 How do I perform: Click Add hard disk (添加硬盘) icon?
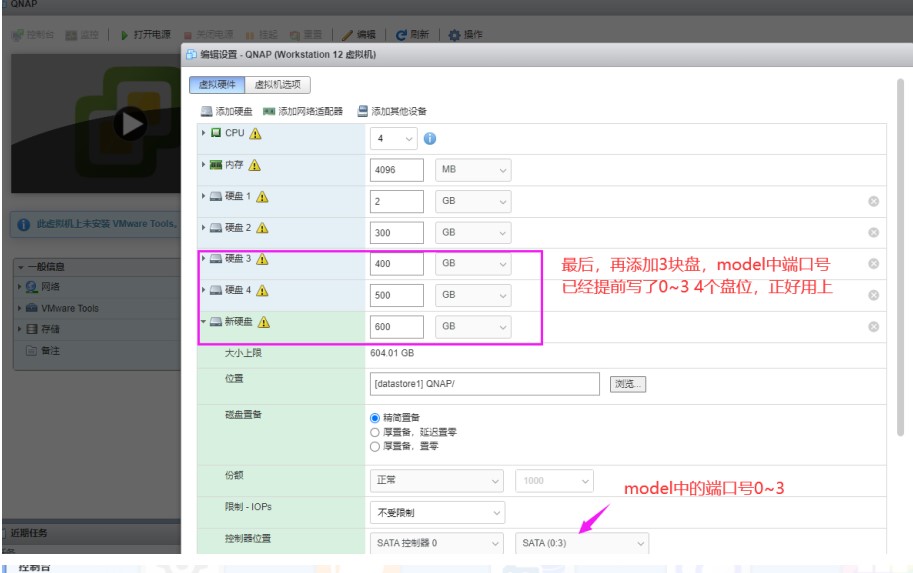[x=206, y=111]
